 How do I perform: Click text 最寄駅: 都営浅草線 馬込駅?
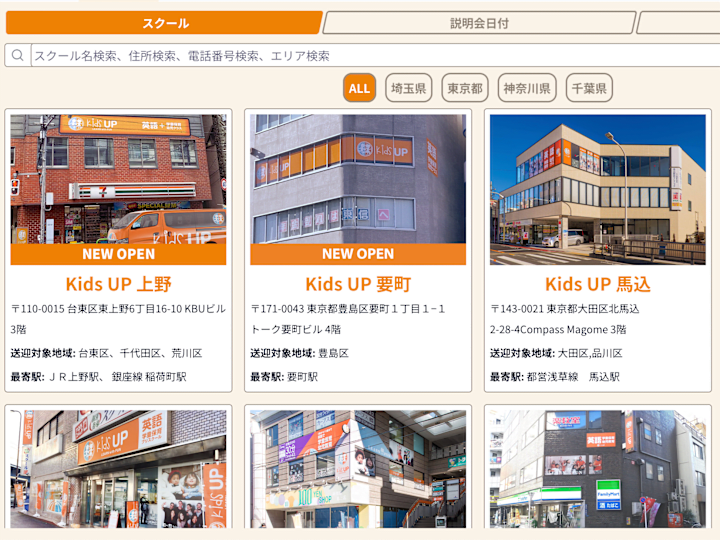coord(555,377)
